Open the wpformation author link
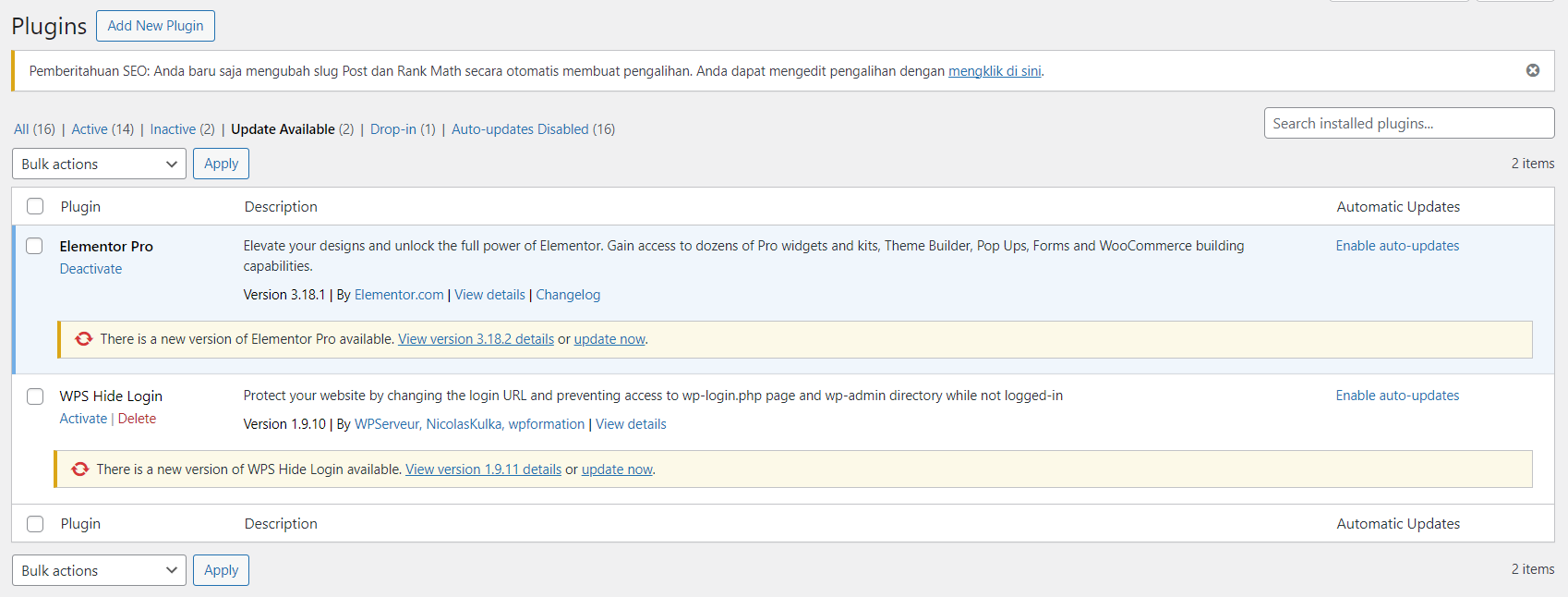The image size is (1568, 597). coord(547,424)
